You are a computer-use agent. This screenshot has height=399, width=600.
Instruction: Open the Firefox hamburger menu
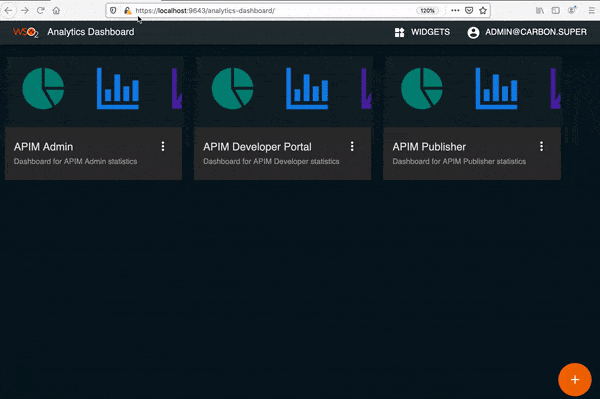tap(592, 11)
